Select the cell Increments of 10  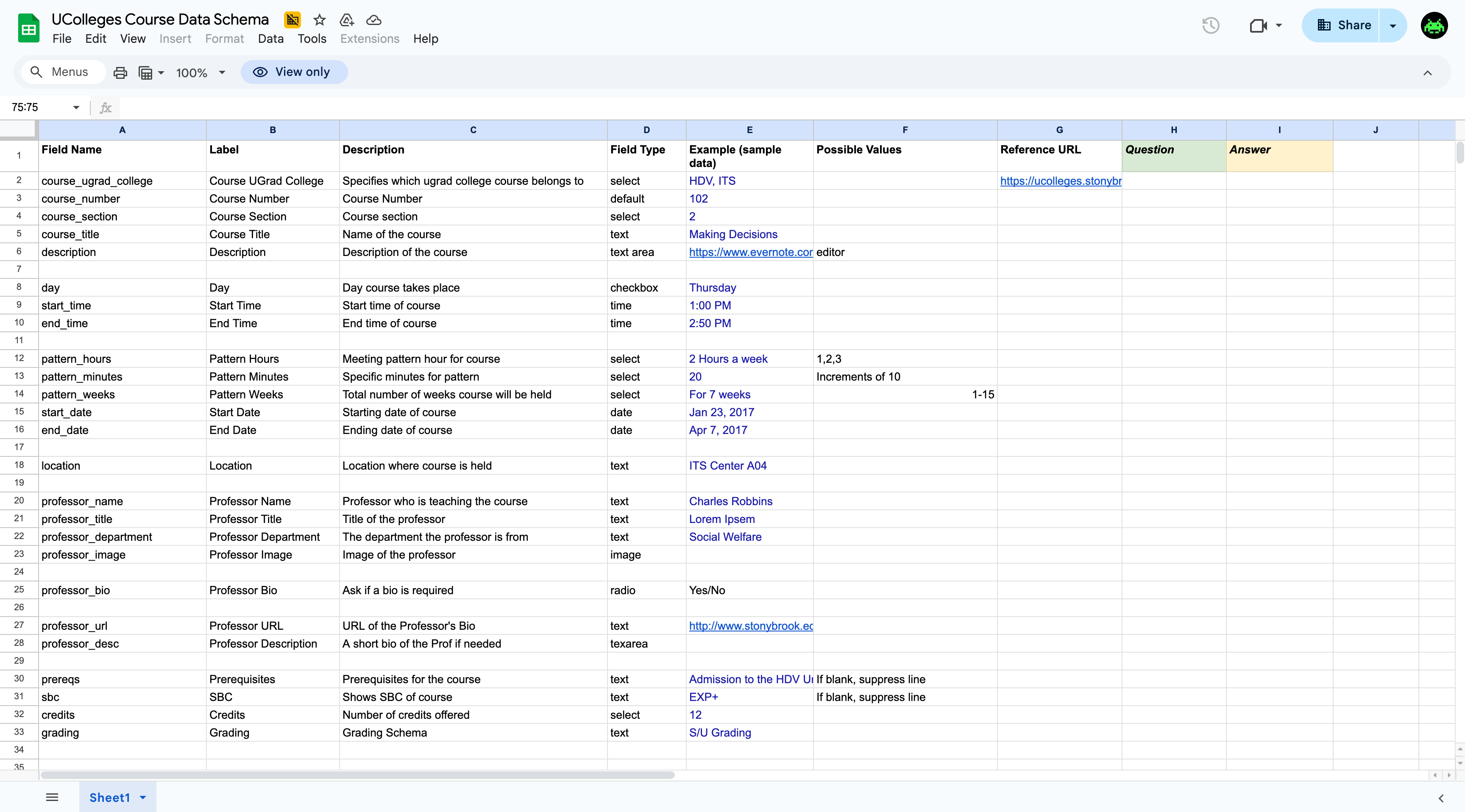coord(905,376)
